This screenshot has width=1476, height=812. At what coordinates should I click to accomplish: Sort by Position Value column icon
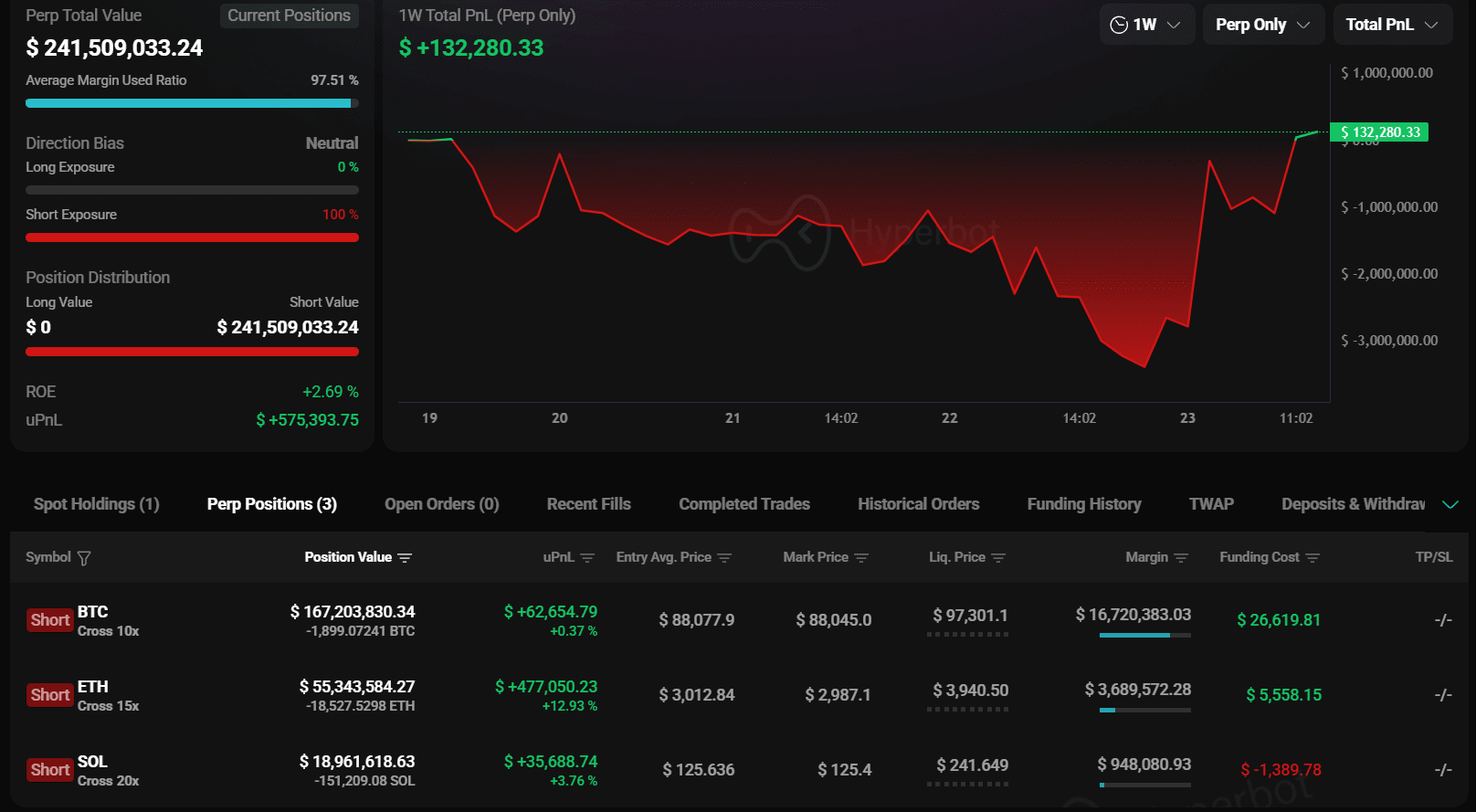click(406, 558)
